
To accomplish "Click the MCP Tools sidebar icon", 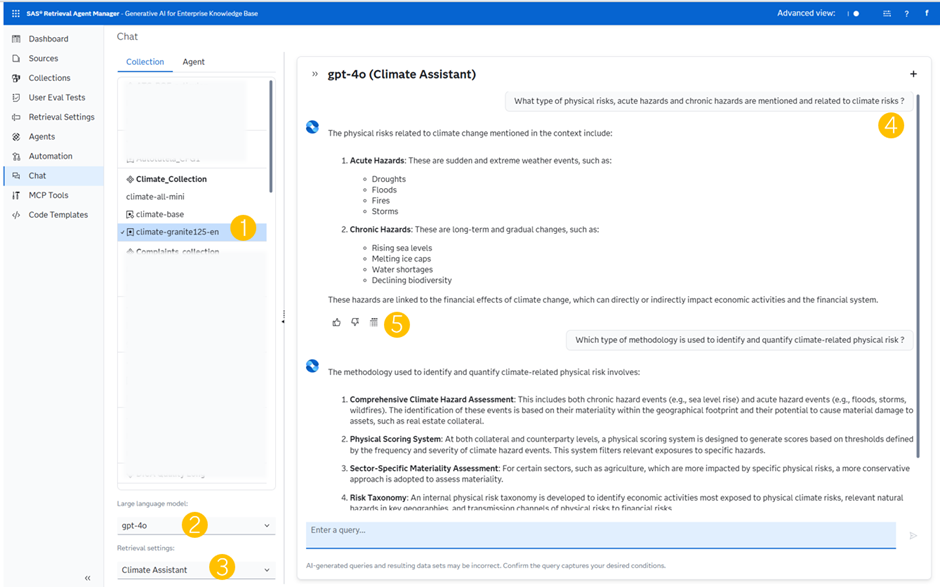I will click(16, 195).
